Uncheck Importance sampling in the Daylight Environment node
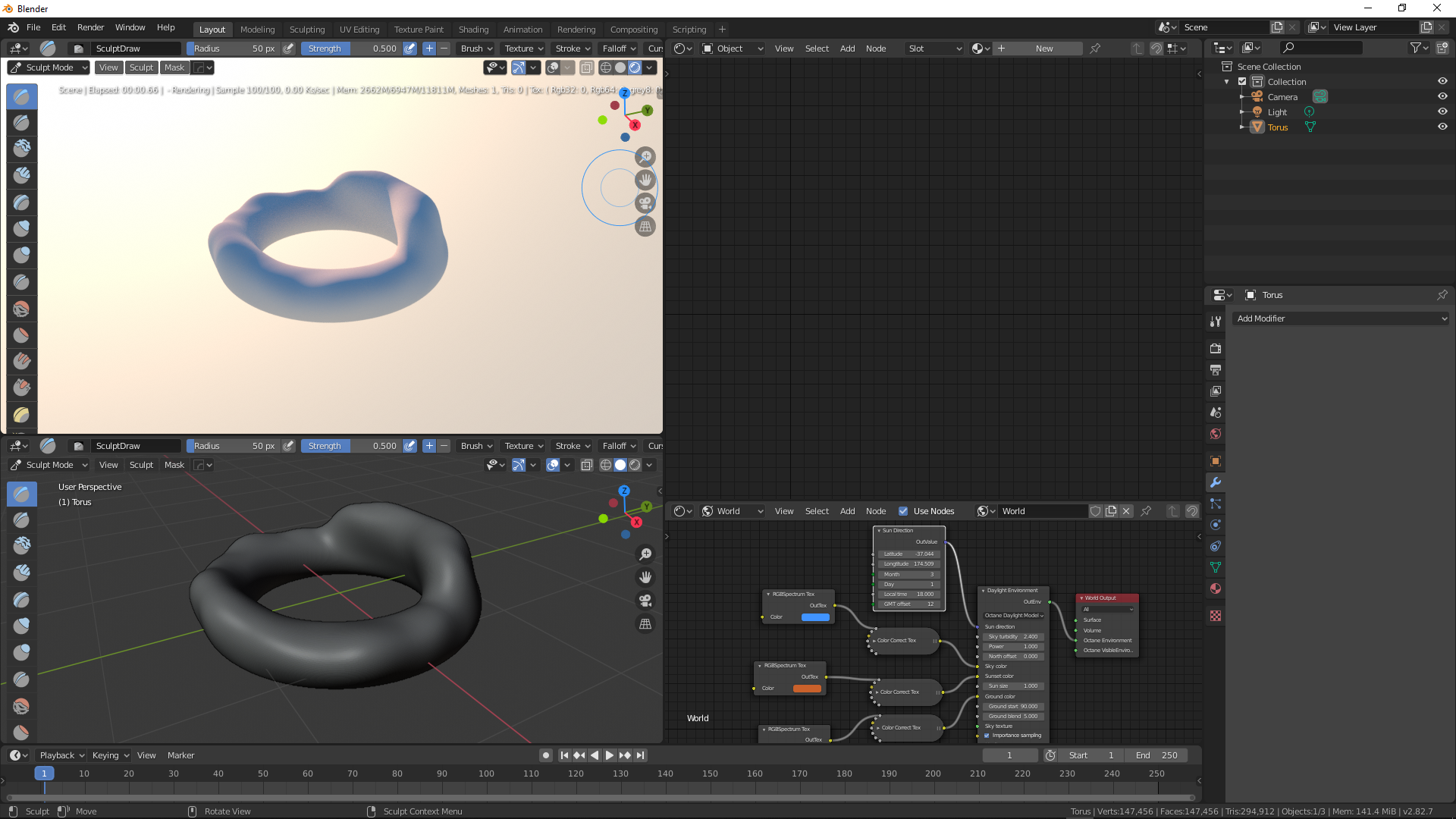Viewport: 1456px width, 819px height. (x=987, y=736)
